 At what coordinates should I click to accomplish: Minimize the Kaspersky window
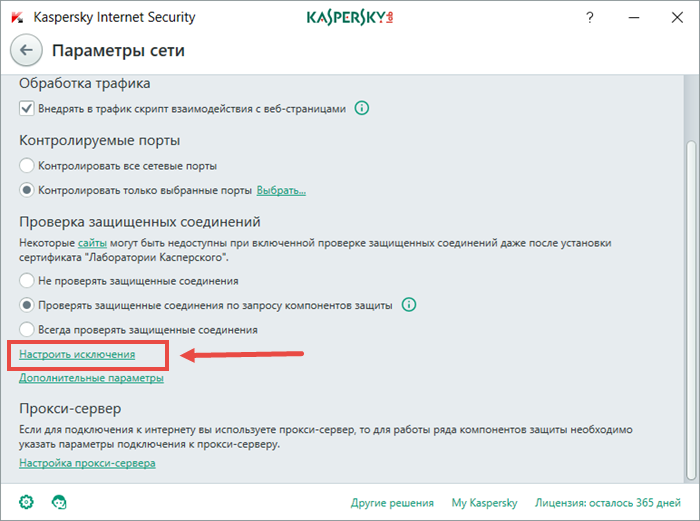[x=634, y=18]
